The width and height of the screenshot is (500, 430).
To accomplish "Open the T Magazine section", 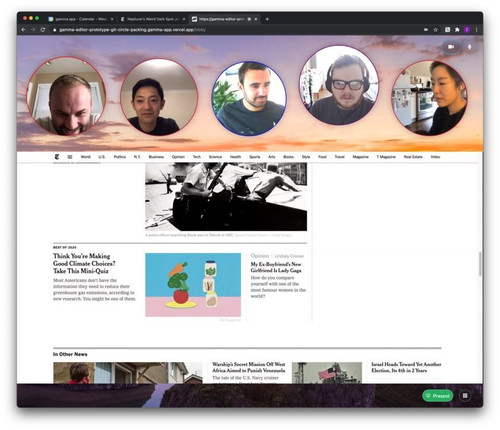I will 386,157.
